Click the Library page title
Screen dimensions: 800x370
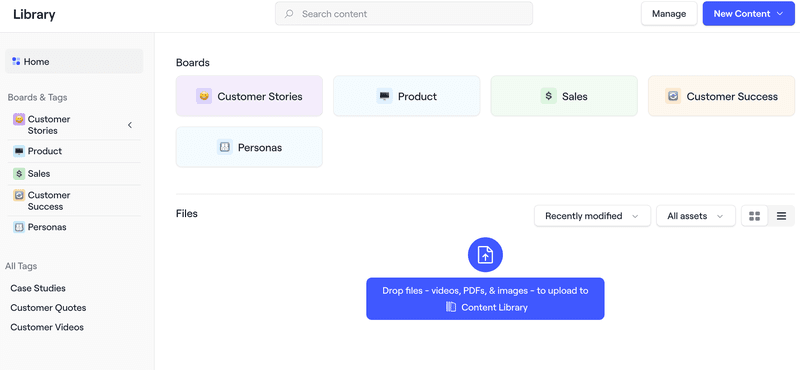(34, 14)
